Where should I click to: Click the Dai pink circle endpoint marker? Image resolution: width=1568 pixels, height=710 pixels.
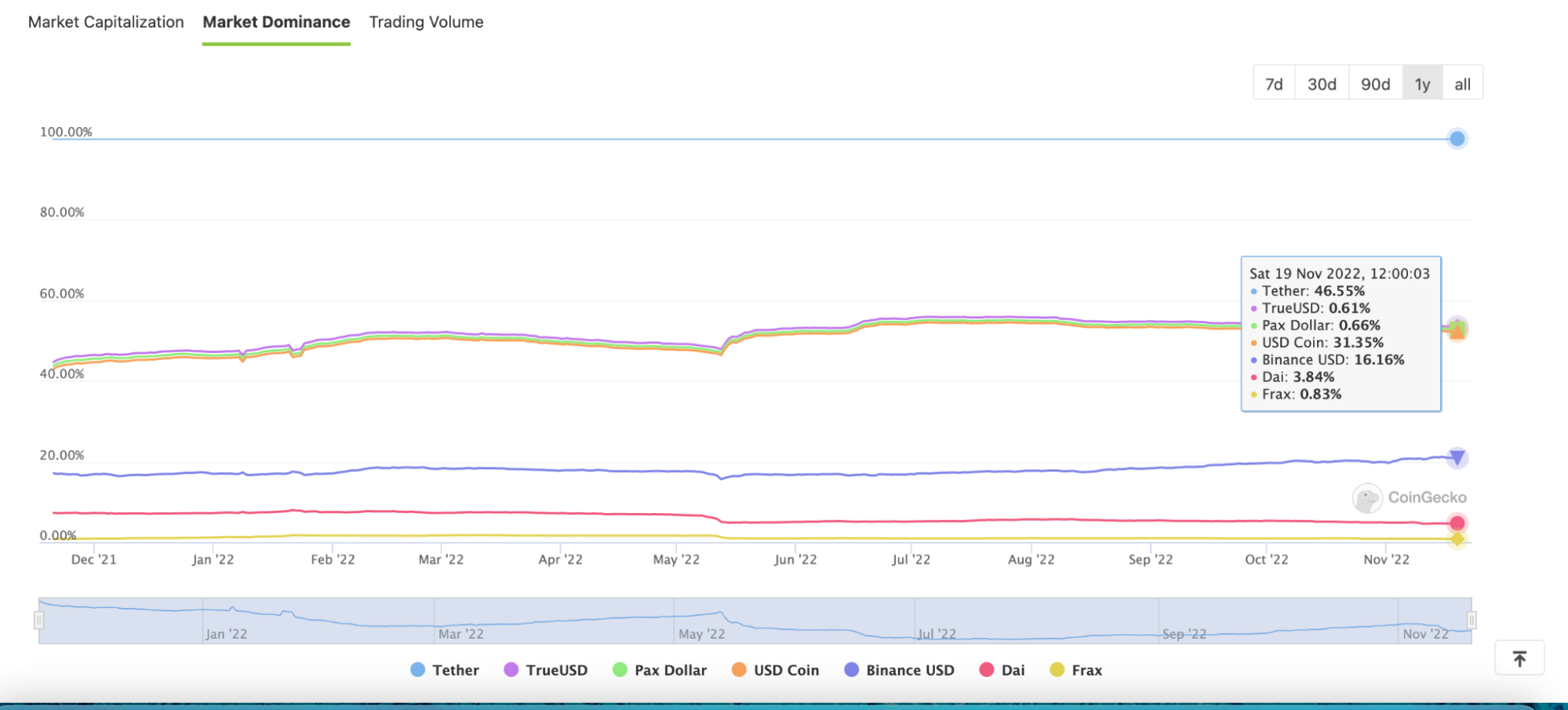(1457, 523)
